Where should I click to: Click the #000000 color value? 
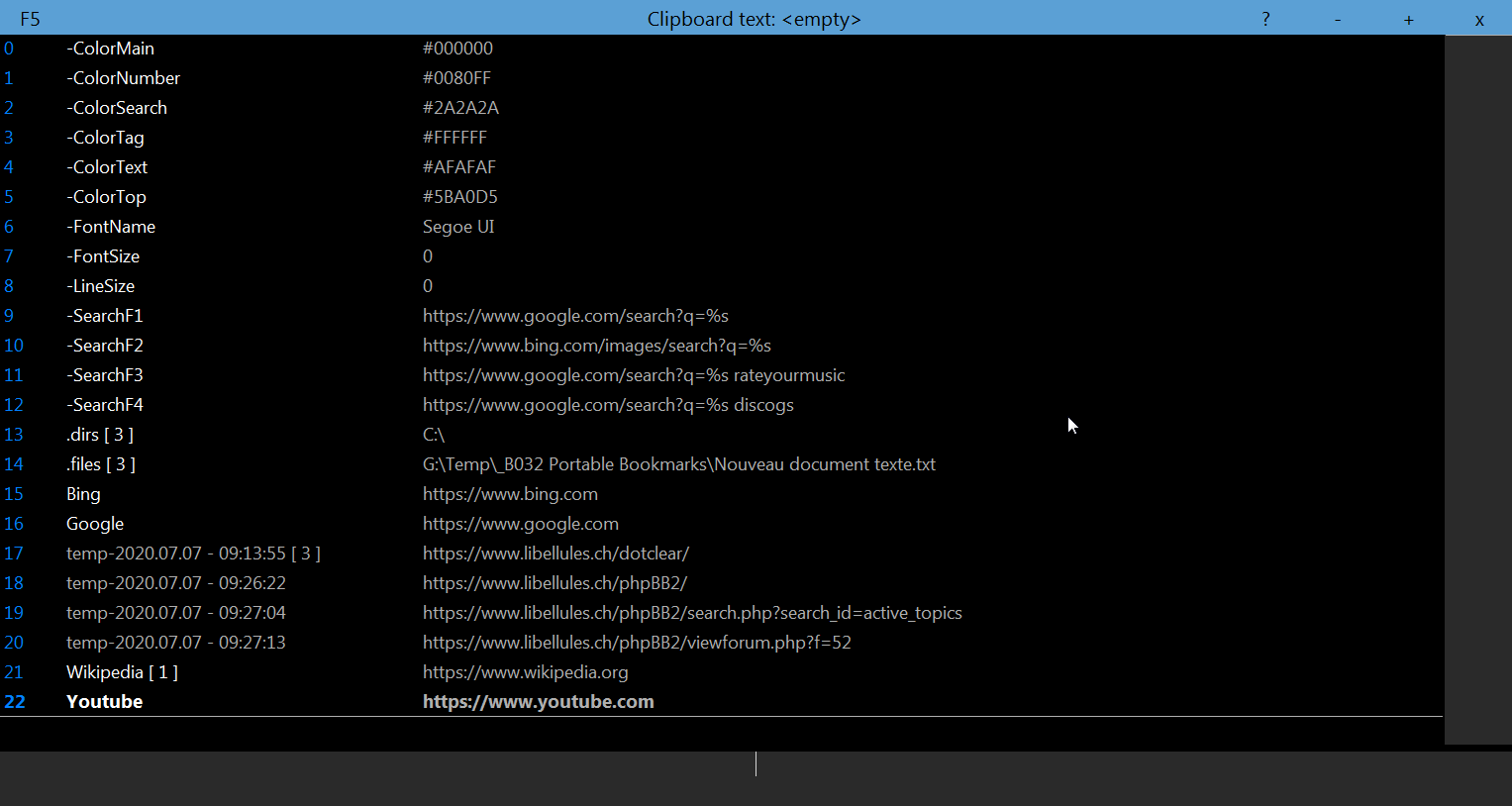457,49
